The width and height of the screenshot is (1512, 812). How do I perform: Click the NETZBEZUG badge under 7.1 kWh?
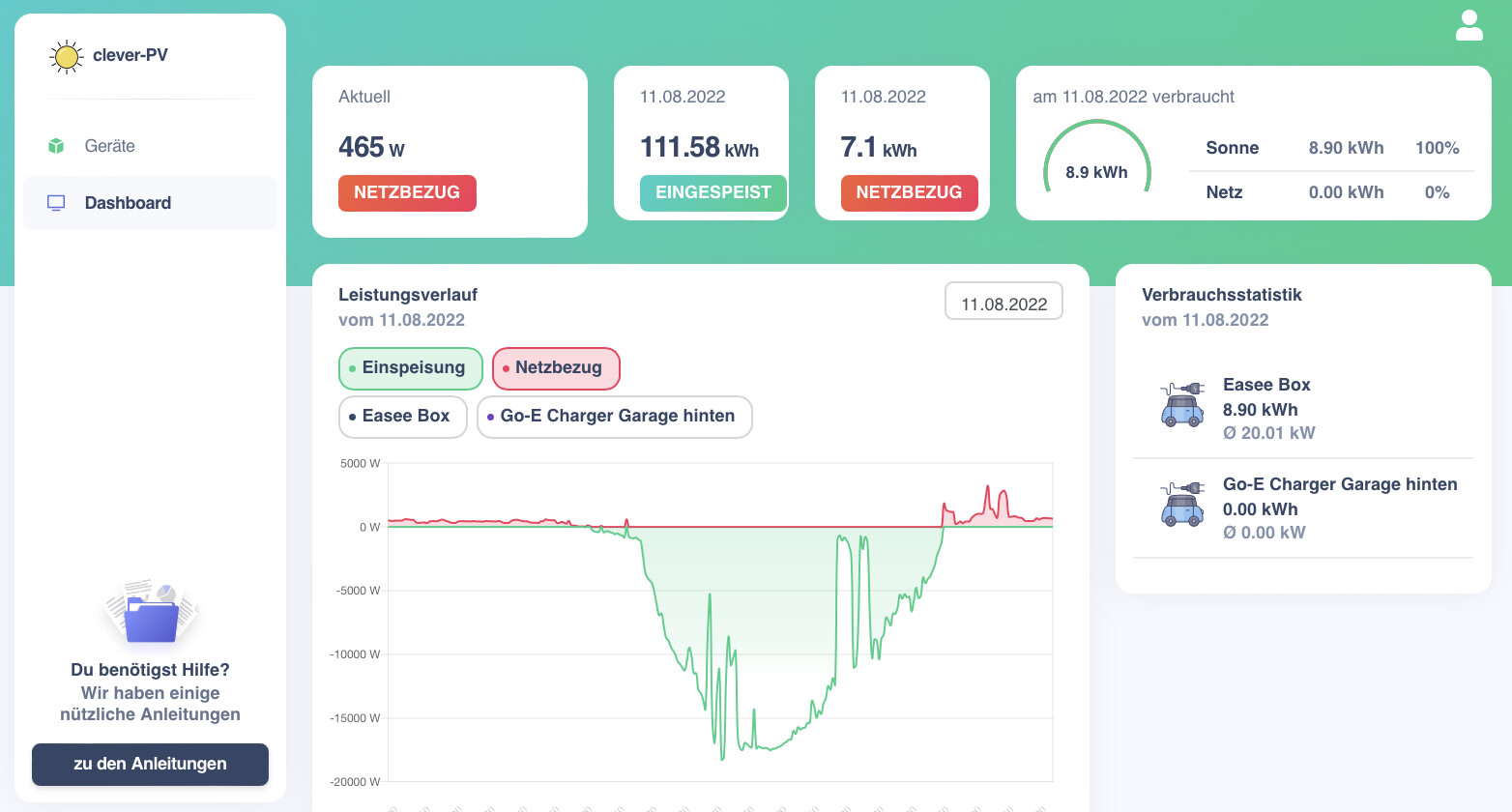pos(910,192)
